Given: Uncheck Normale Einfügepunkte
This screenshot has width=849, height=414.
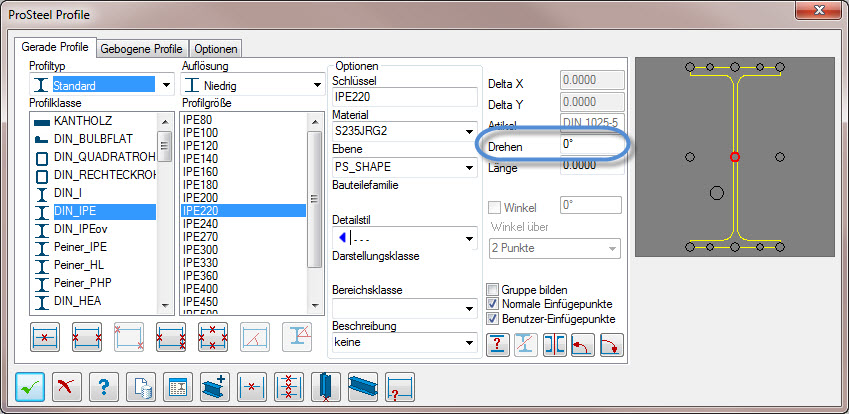Looking at the screenshot, I should [x=493, y=304].
